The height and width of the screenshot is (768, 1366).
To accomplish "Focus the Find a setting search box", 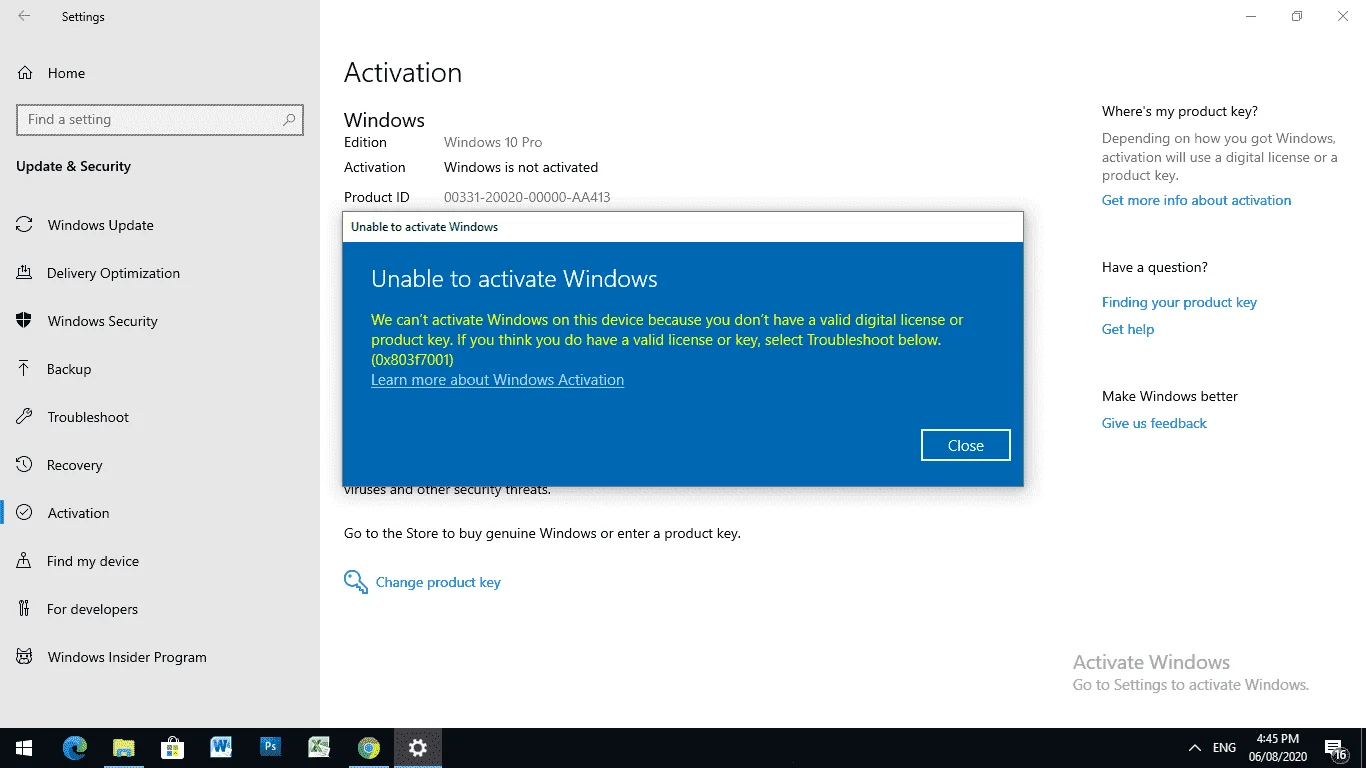I will [x=160, y=120].
